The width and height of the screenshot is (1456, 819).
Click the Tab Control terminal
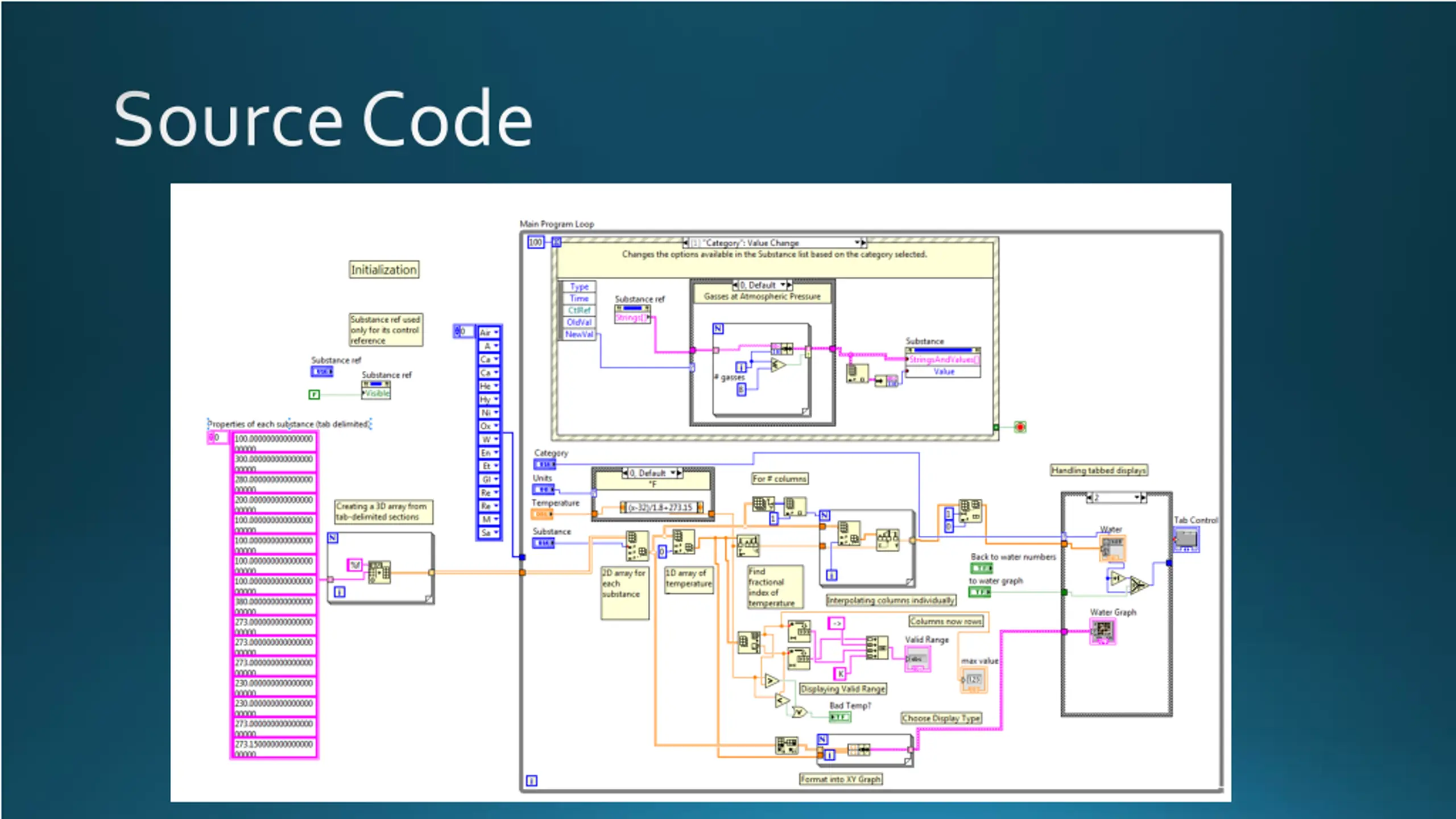(x=1186, y=539)
